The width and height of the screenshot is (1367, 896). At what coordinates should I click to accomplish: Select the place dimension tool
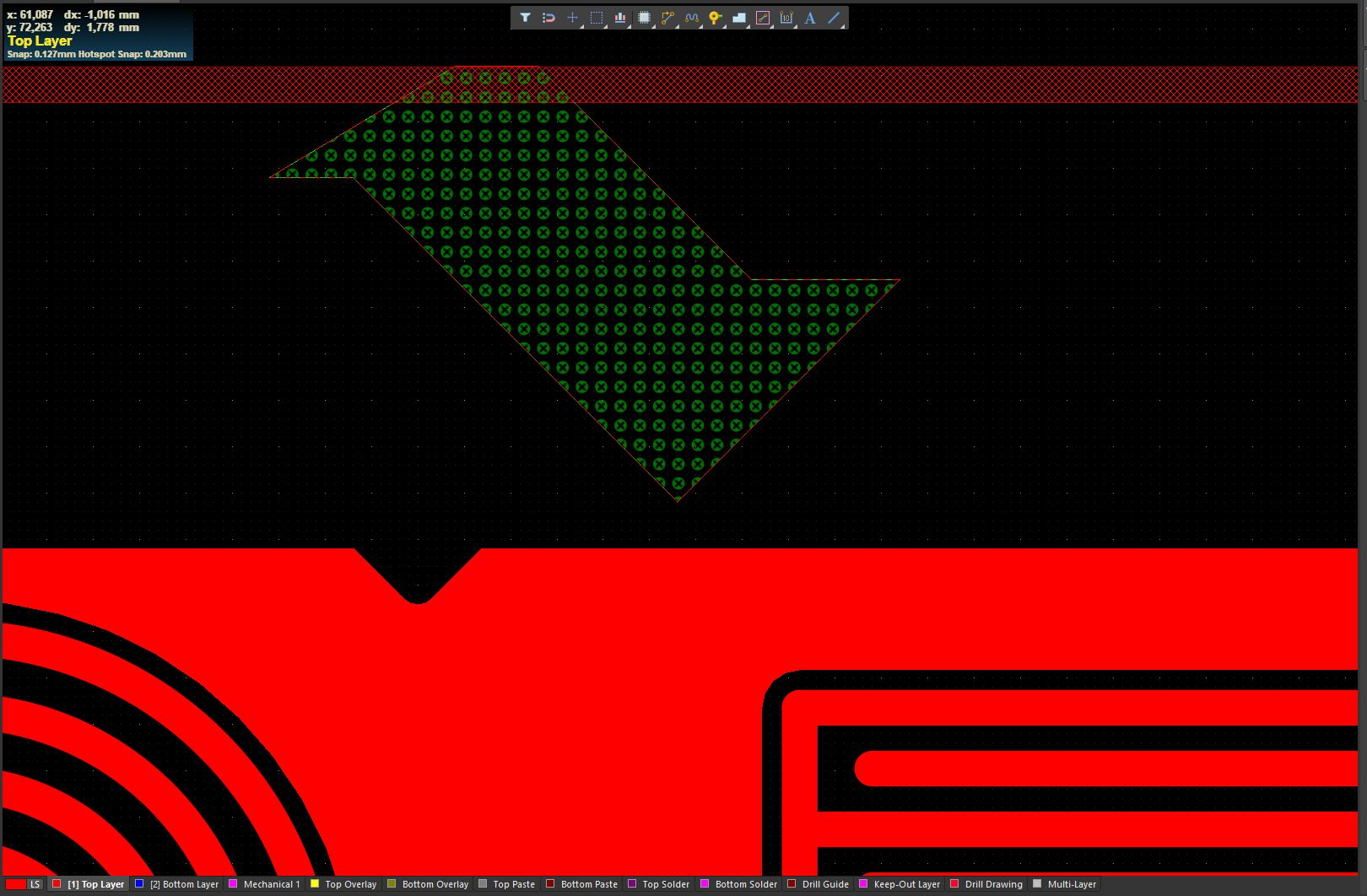point(786,18)
